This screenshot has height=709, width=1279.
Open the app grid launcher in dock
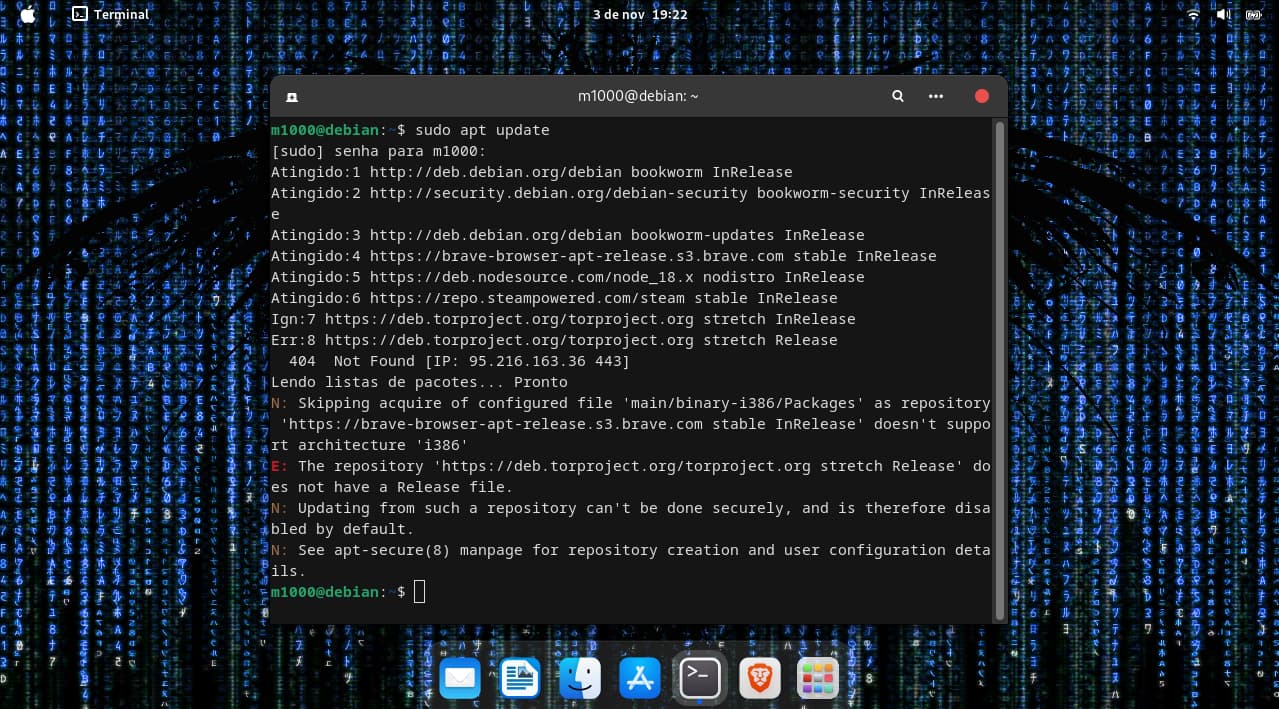[x=818, y=679]
